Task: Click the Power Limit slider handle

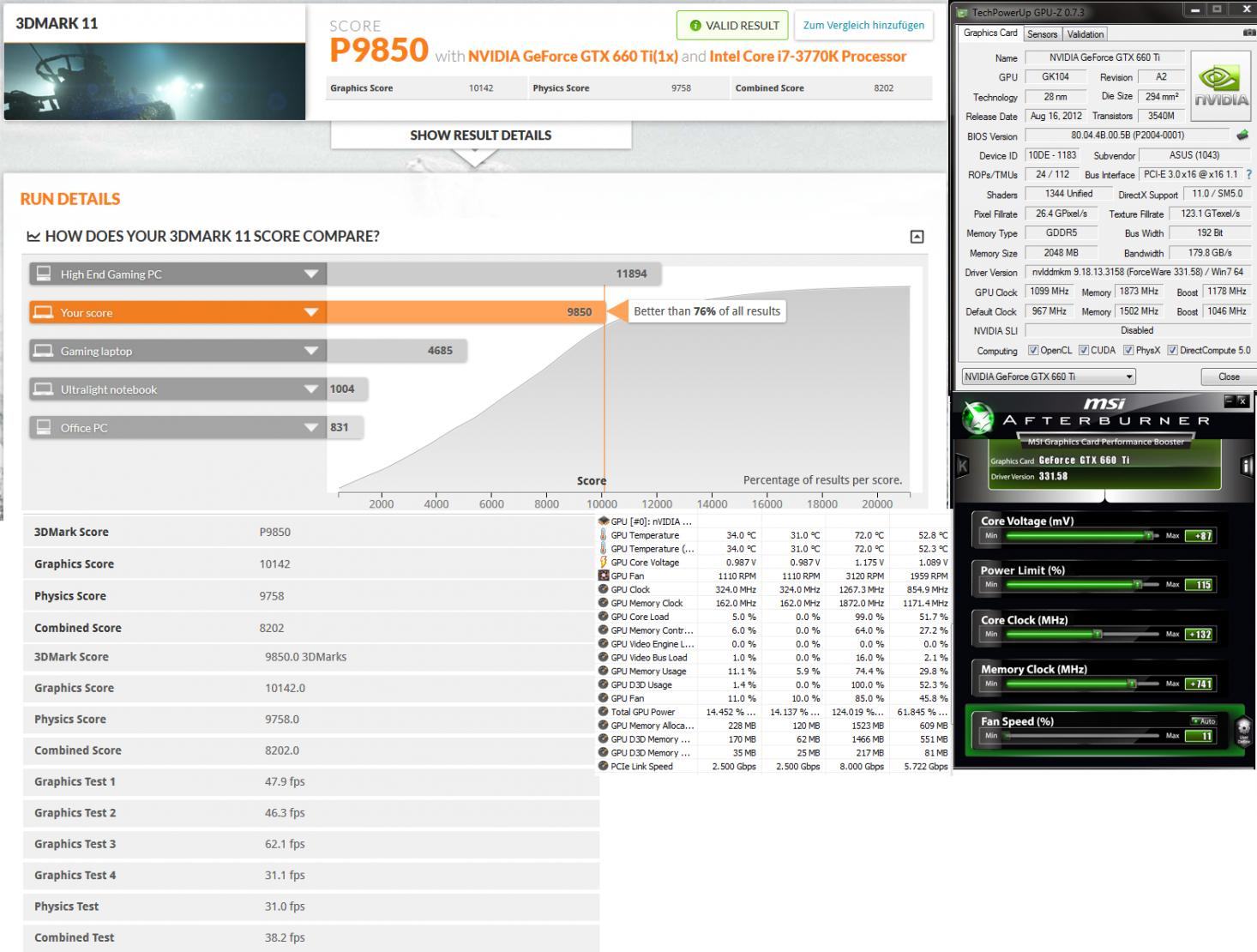Action: (1138, 585)
